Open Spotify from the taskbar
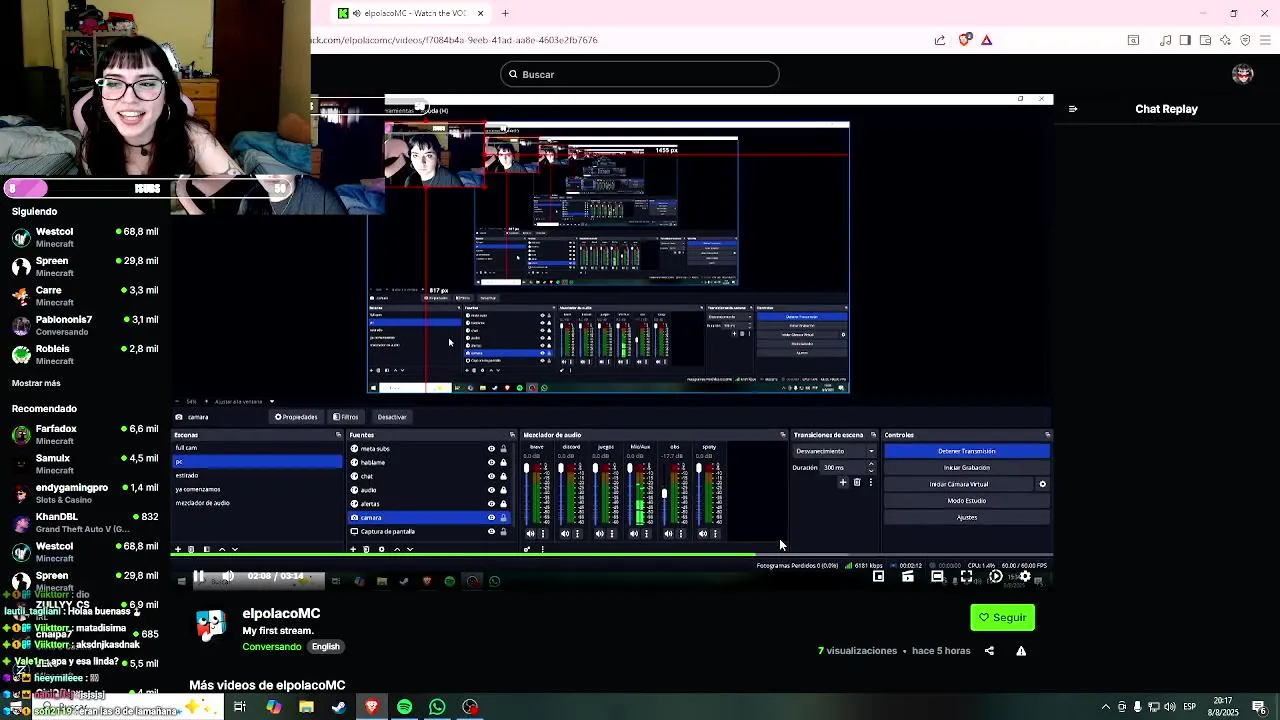Viewport: 1280px width, 720px height. tap(404, 707)
